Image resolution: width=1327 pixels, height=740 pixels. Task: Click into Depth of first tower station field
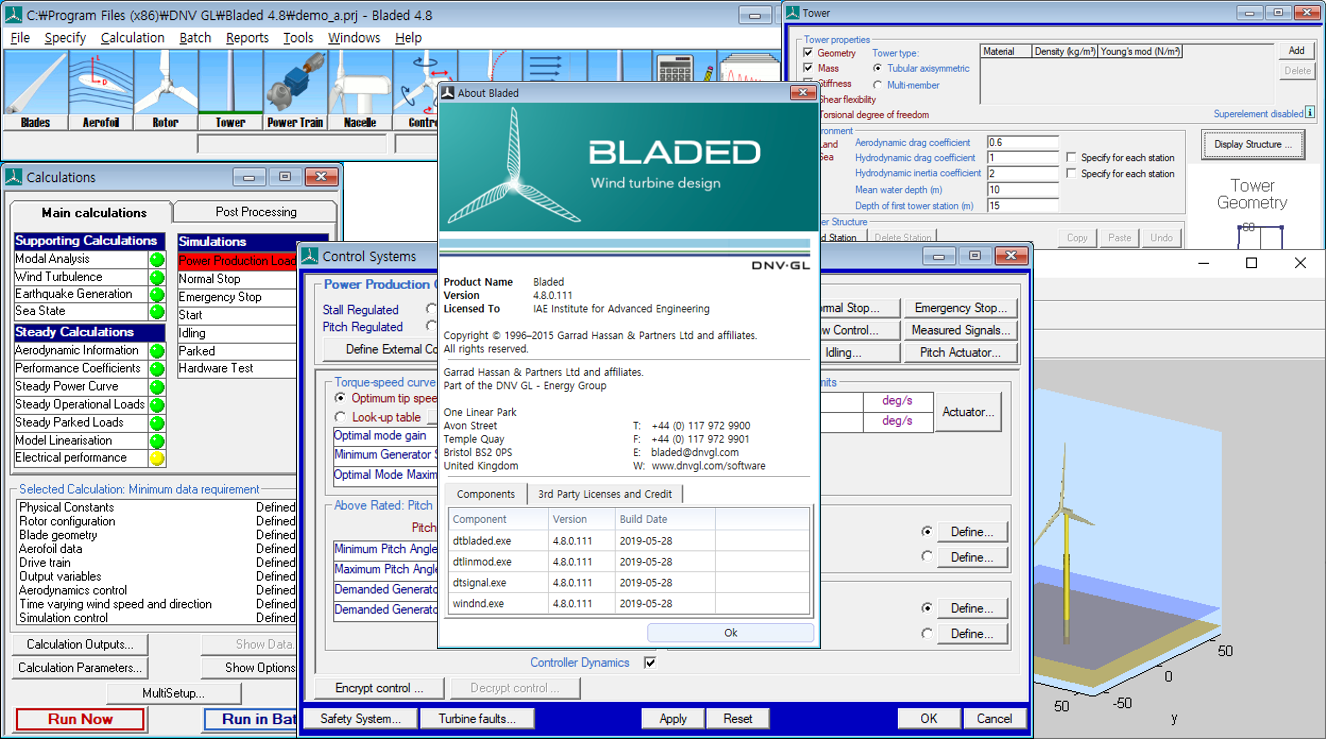(x=1022, y=206)
